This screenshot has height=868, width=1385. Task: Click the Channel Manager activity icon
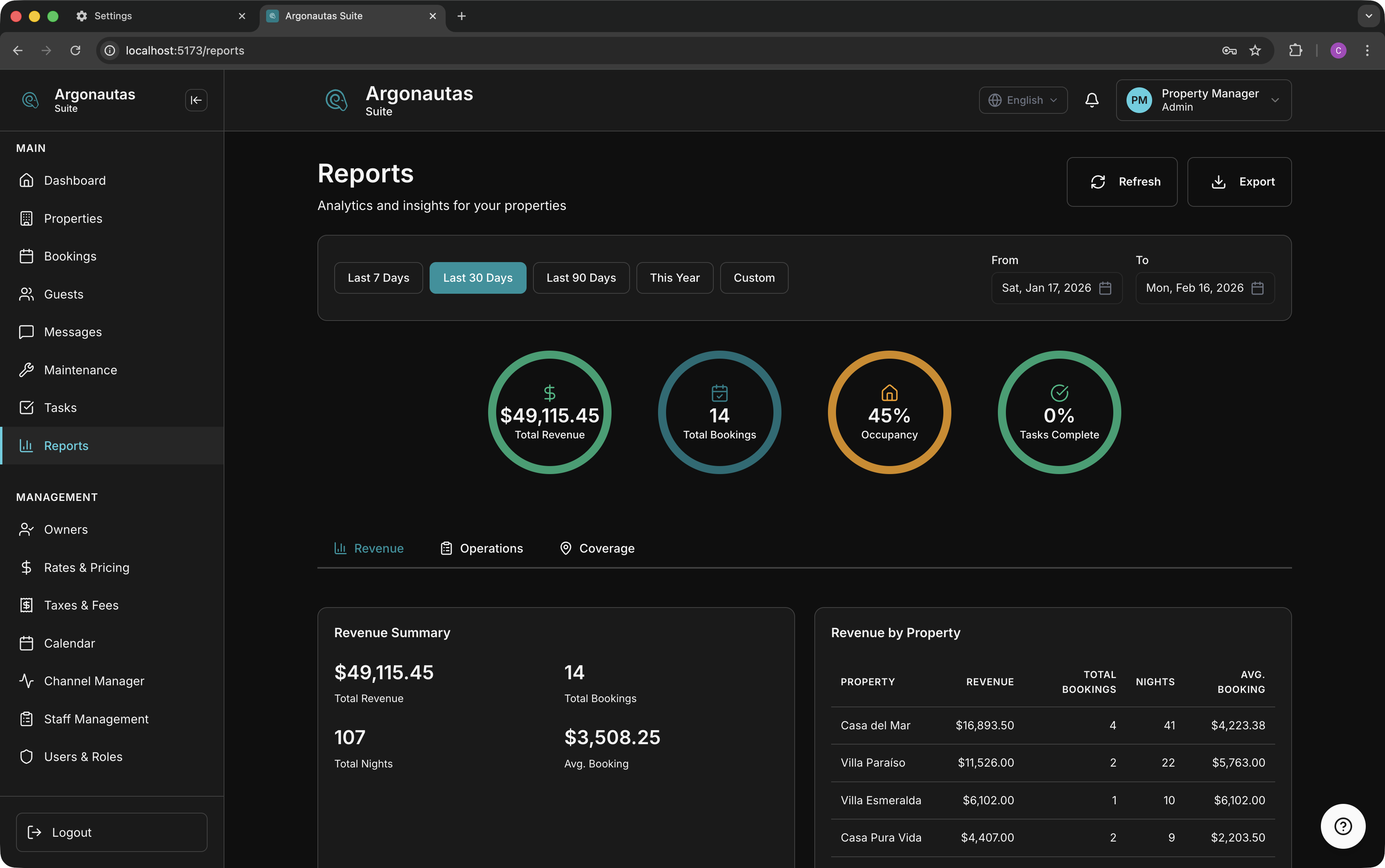(x=26, y=681)
